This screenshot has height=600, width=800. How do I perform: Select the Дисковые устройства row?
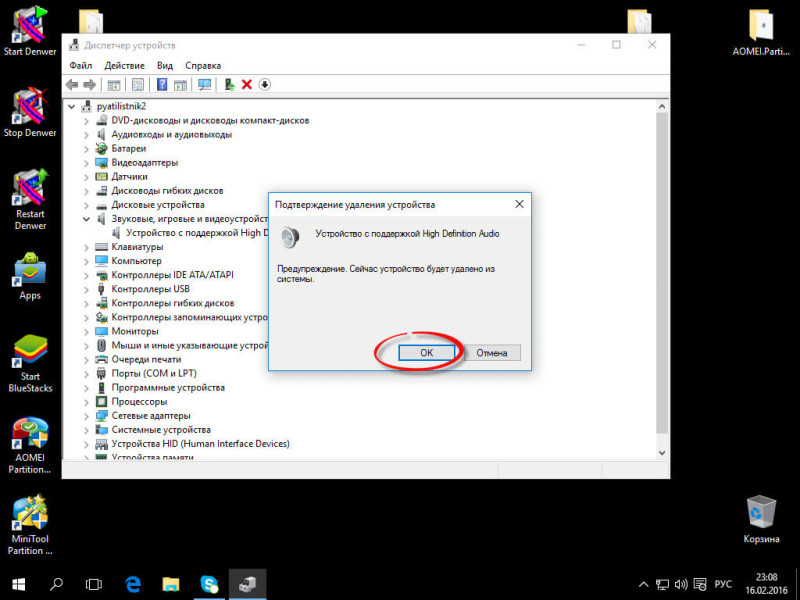pyautogui.click(x=158, y=205)
